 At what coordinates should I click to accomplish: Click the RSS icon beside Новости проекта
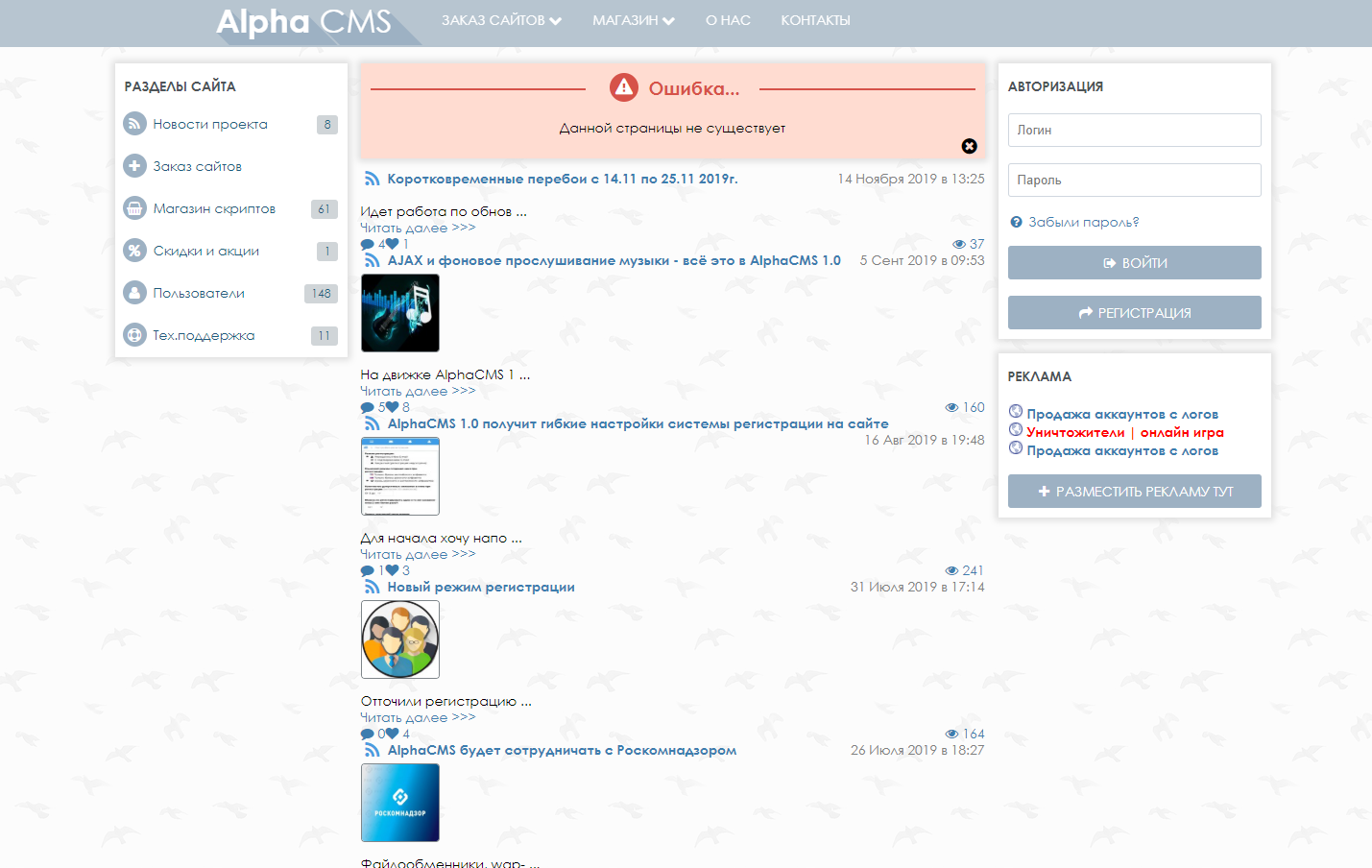pos(134,124)
